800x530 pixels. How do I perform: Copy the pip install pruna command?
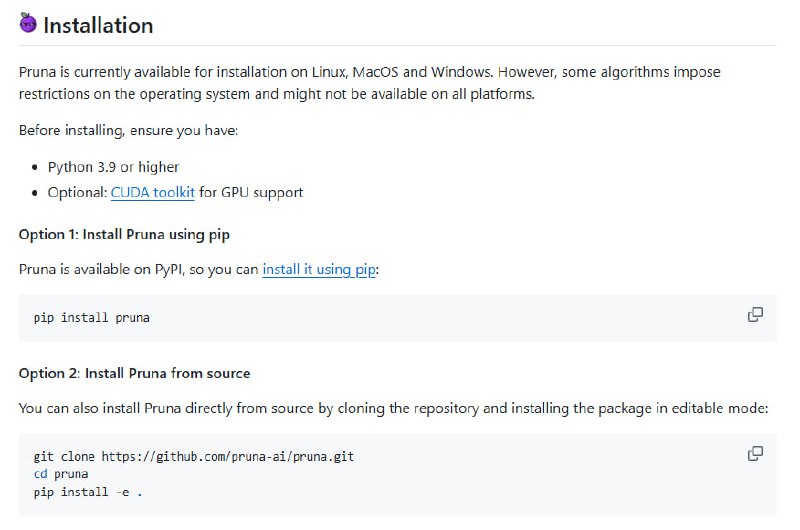755,315
